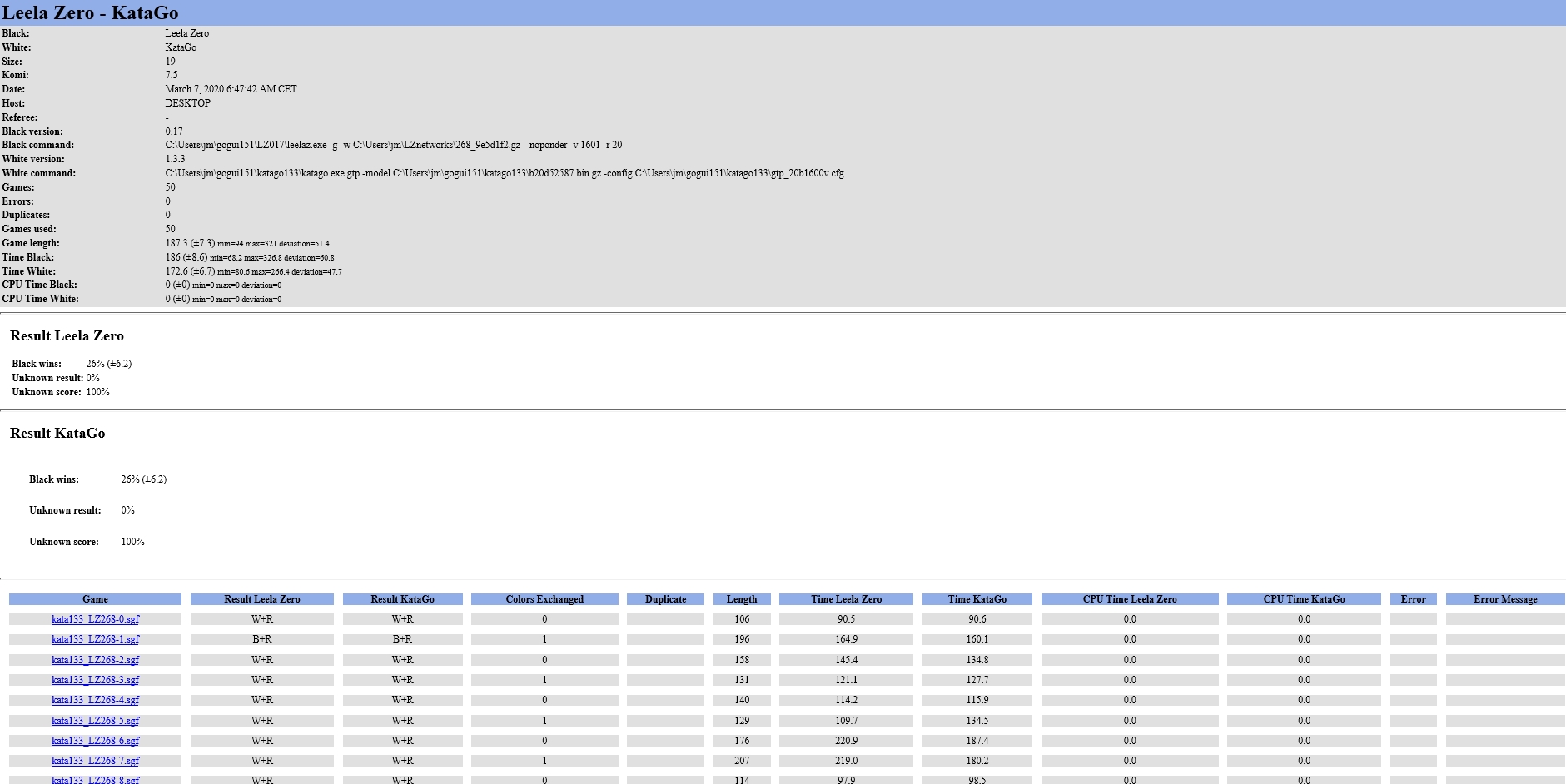Select the kata133_LZ268-4.sgf link
Image resolution: width=1566 pixels, height=784 pixels.
(95, 700)
